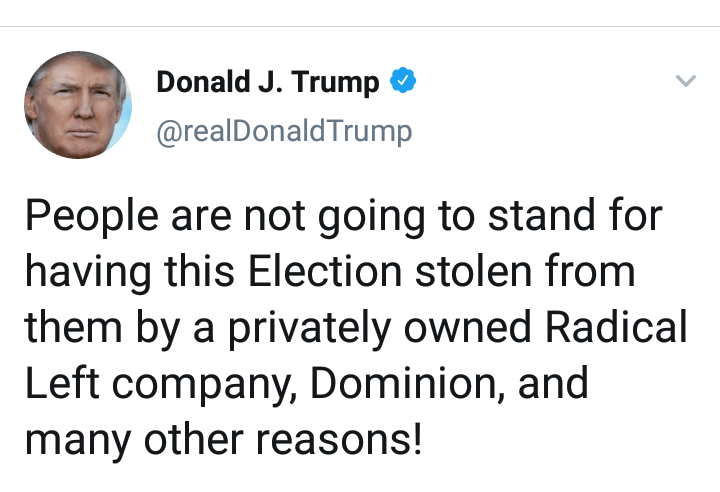The width and height of the screenshot is (720, 492).
Task: Click the word "having" in the tweet
Action: 85,271
